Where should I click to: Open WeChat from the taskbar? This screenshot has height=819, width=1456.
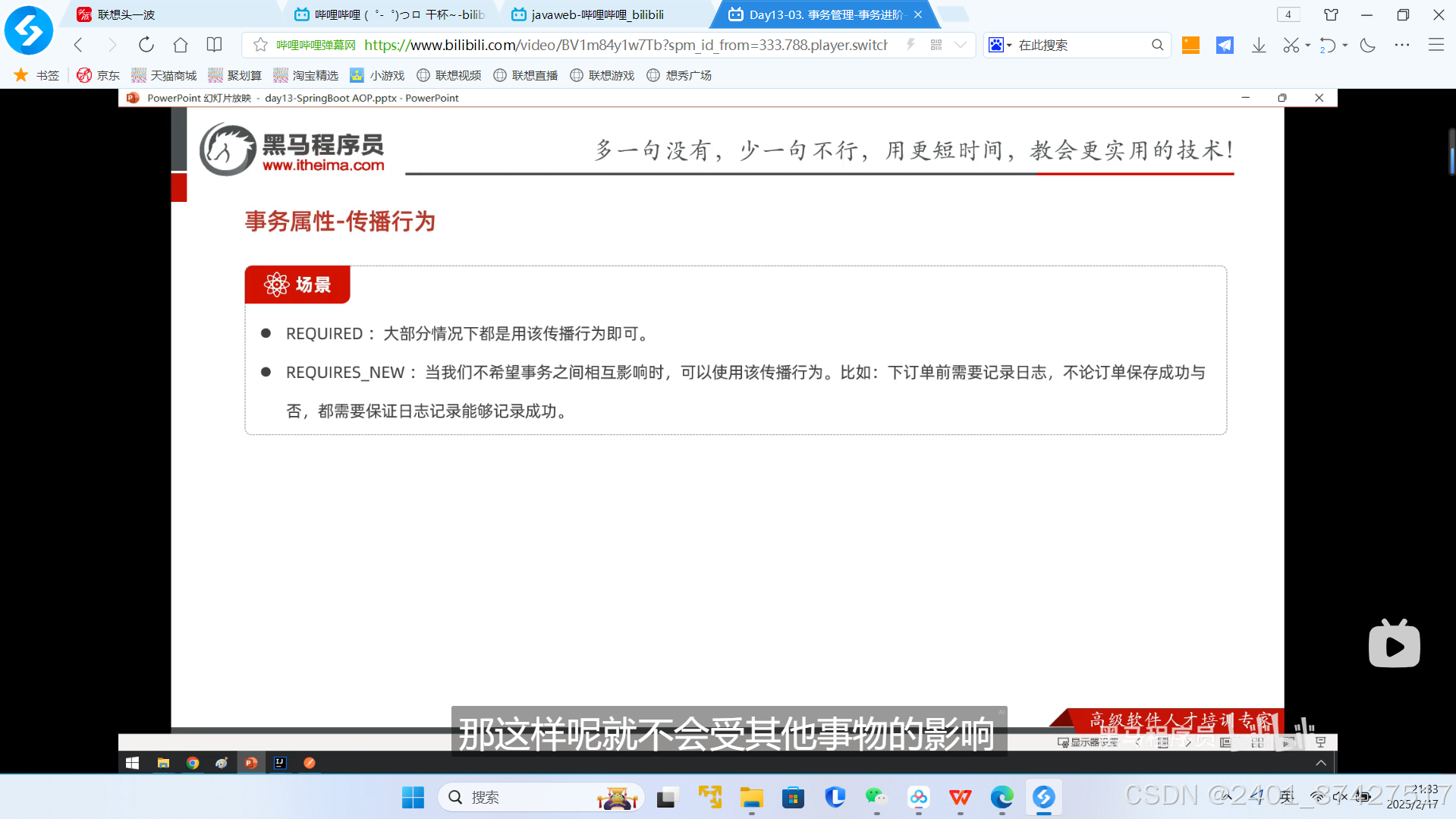click(x=876, y=797)
